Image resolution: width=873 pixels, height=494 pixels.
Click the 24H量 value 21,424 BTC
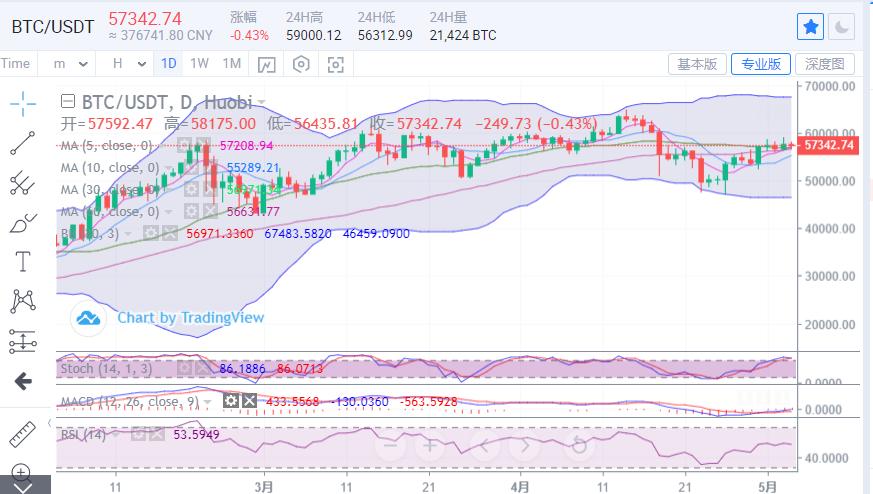tap(463, 36)
